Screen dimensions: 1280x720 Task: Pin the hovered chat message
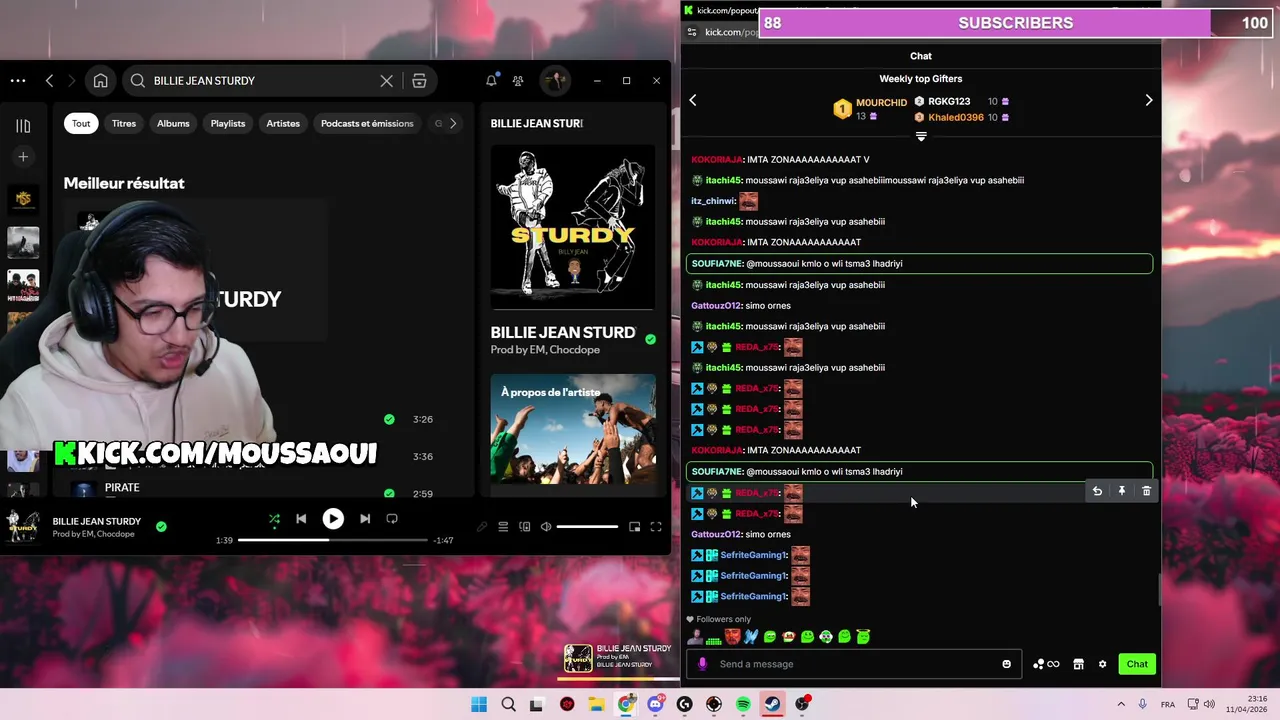coord(1122,491)
